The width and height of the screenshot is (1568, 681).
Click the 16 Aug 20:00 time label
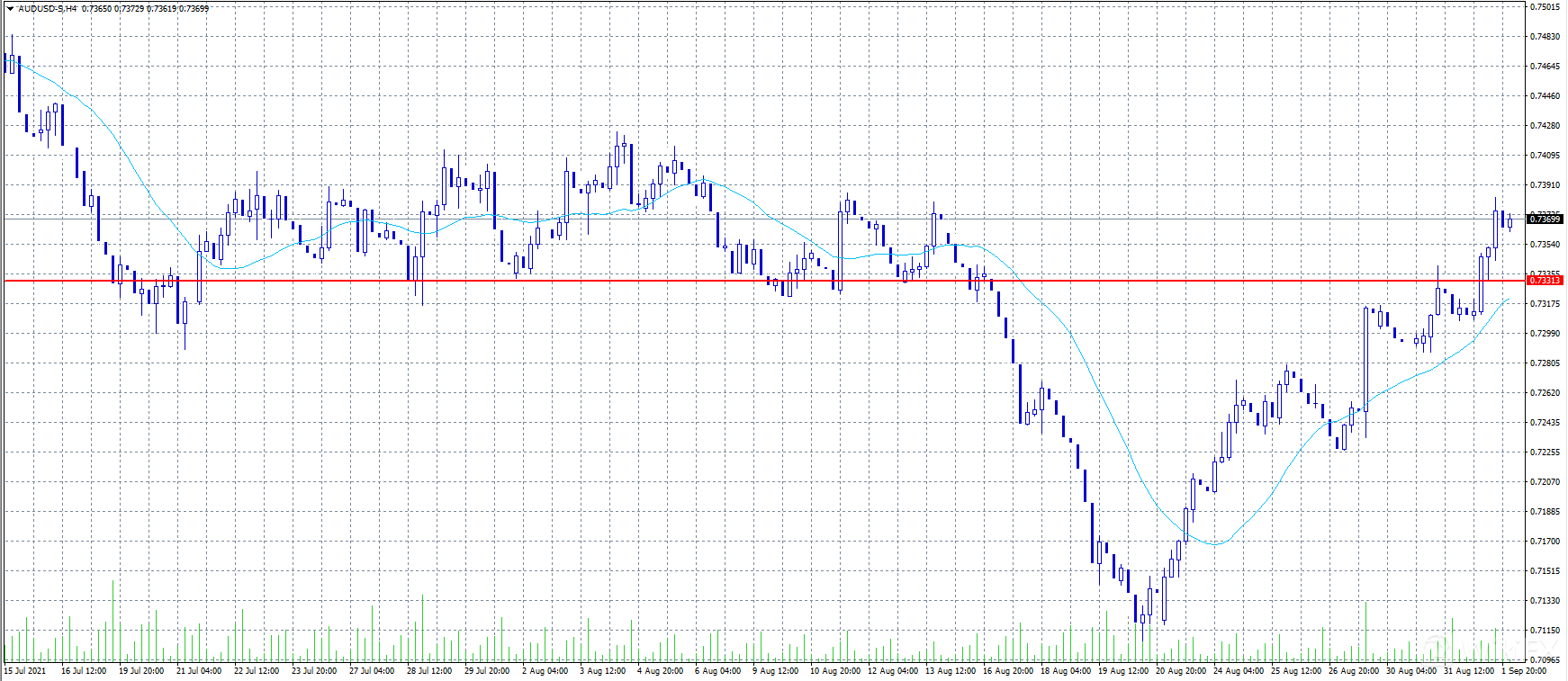pyautogui.click(x=1007, y=671)
